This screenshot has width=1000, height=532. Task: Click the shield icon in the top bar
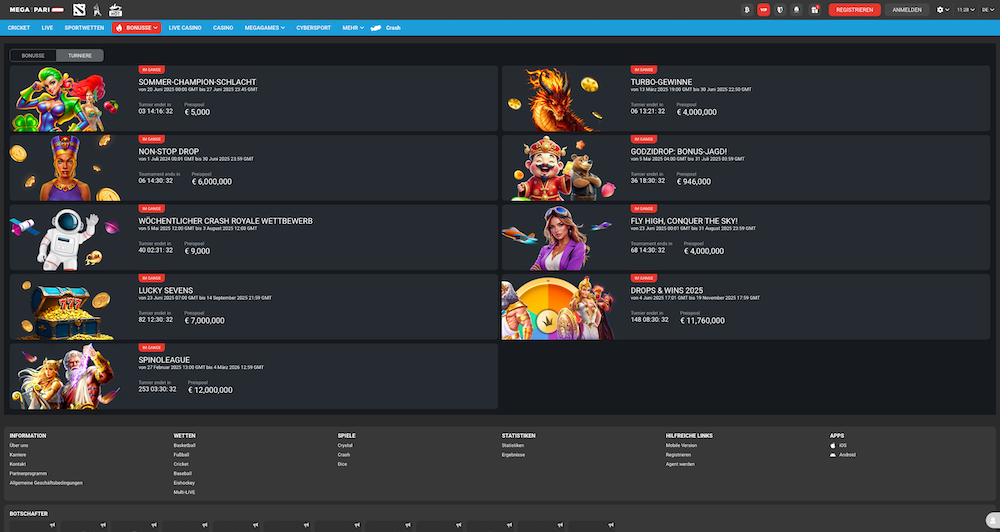point(780,10)
